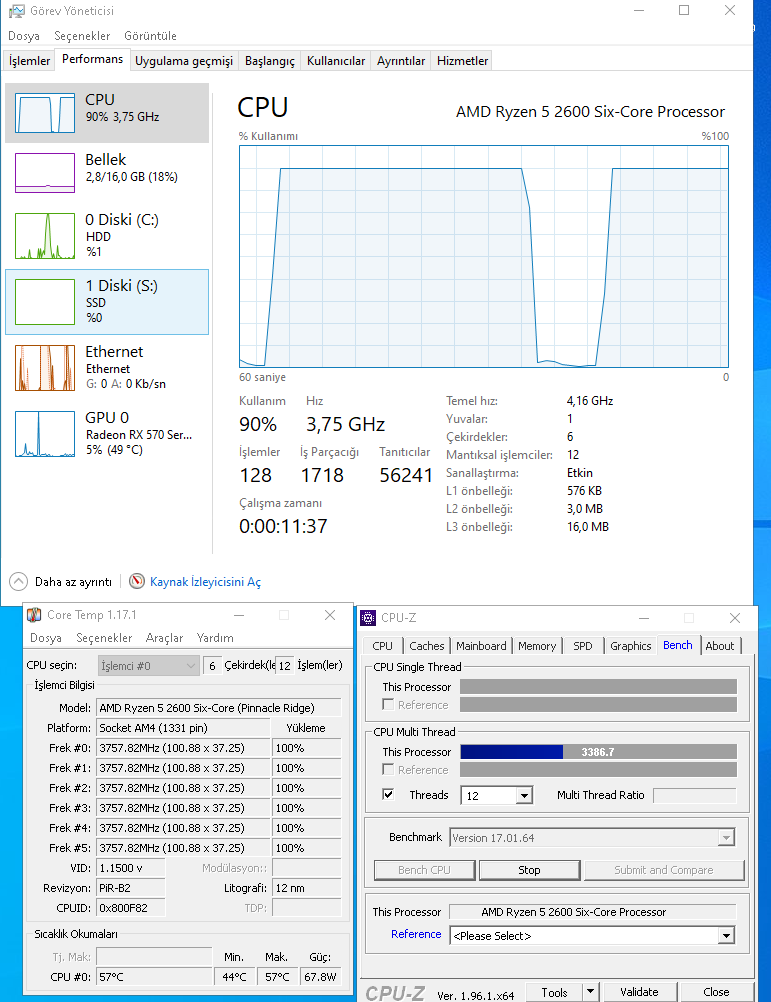Viewport: 771px width, 1002px height.
Task: Click the Task Manager title bar icon
Action: (x=17, y=11)
